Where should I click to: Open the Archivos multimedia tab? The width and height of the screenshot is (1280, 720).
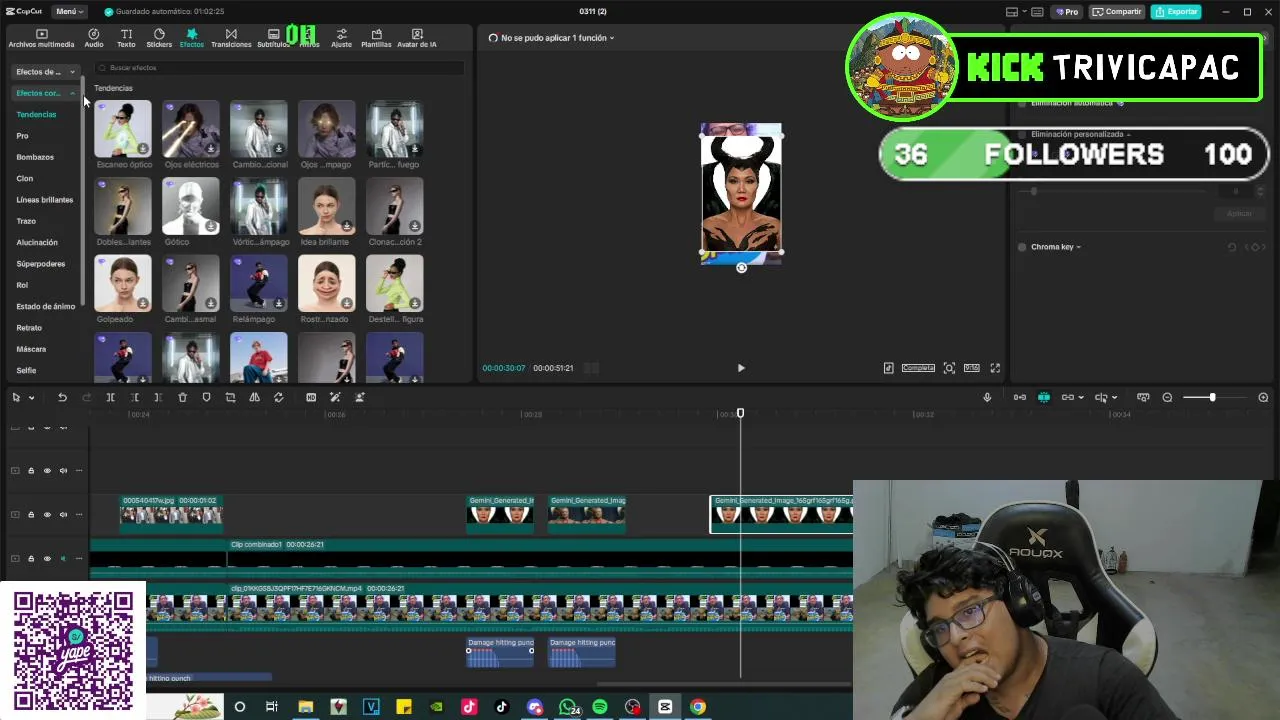[x=41, y=38]
